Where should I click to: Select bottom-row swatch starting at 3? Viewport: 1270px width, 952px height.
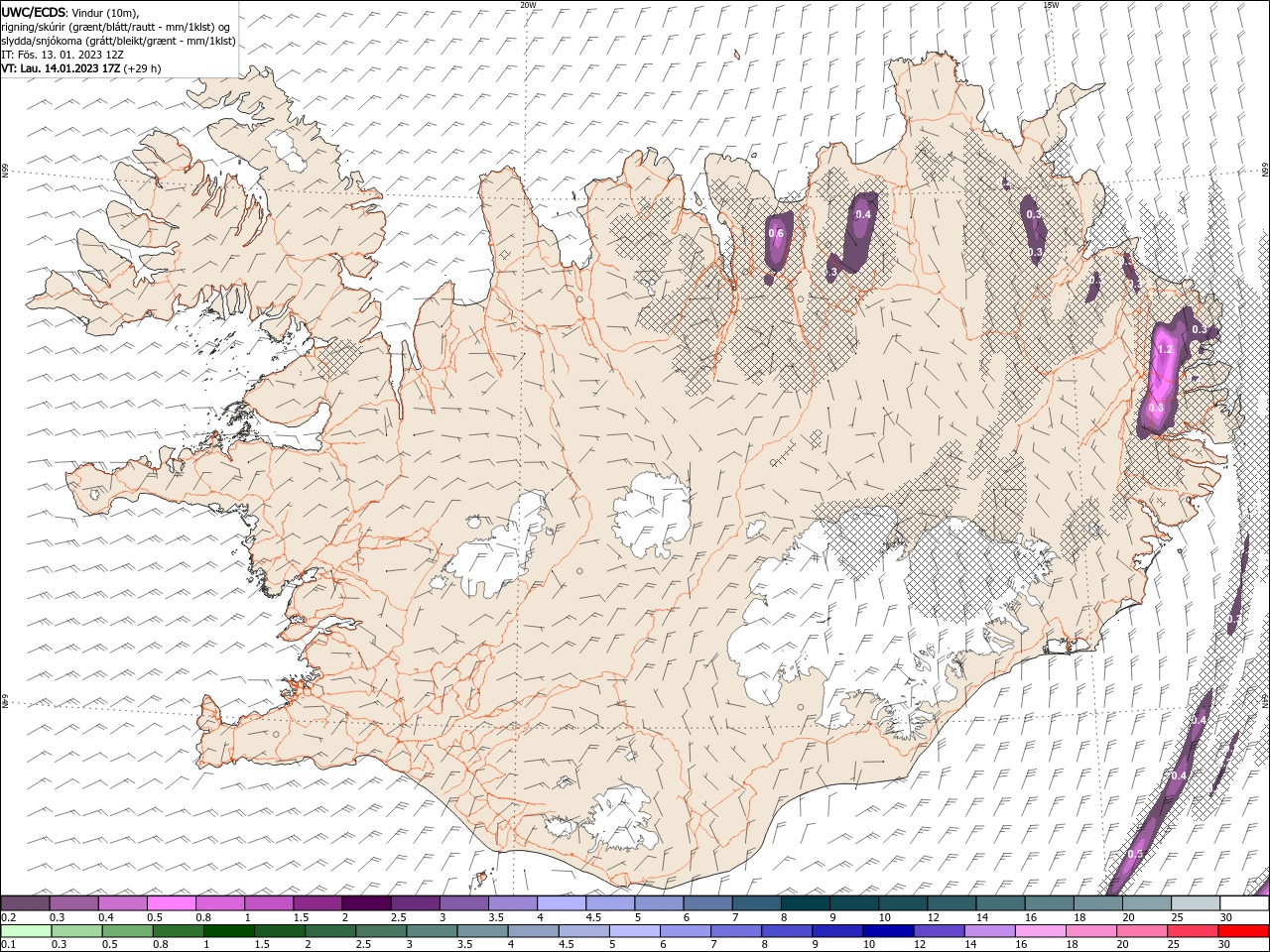coord(431,931)
